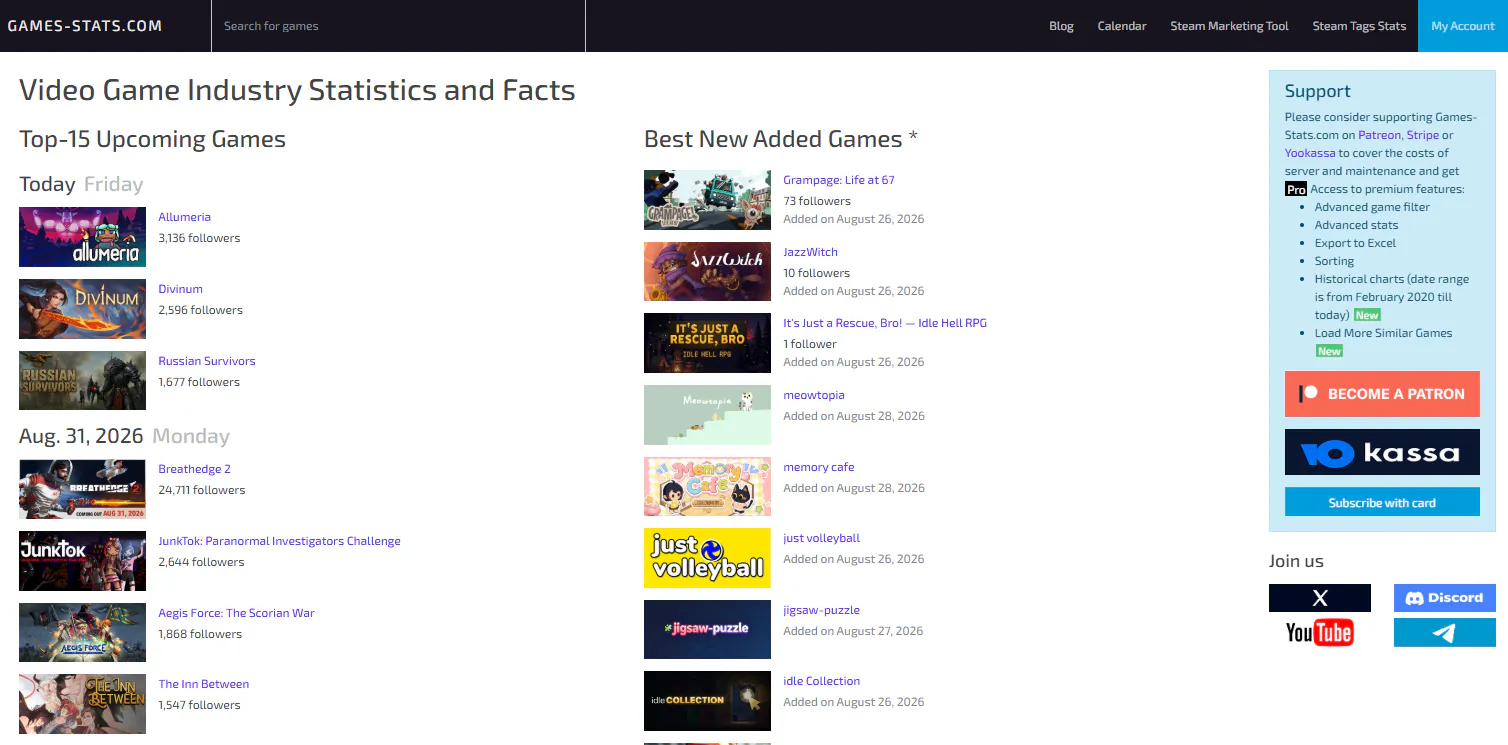Image resolution: width=1508 pixels, height=745 pixels.
Task: Click the Divinum thumbnail image
Action: 82,309
